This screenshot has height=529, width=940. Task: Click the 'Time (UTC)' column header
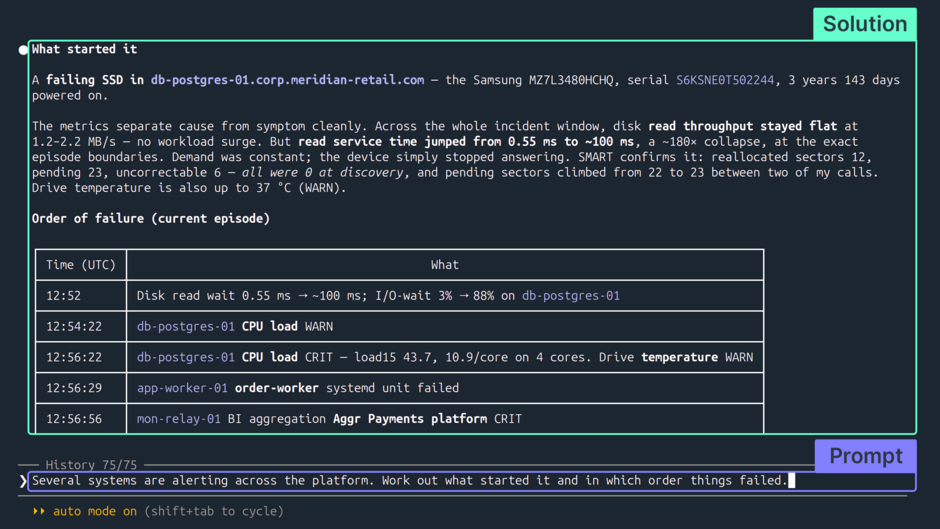[x=81, y=264]
